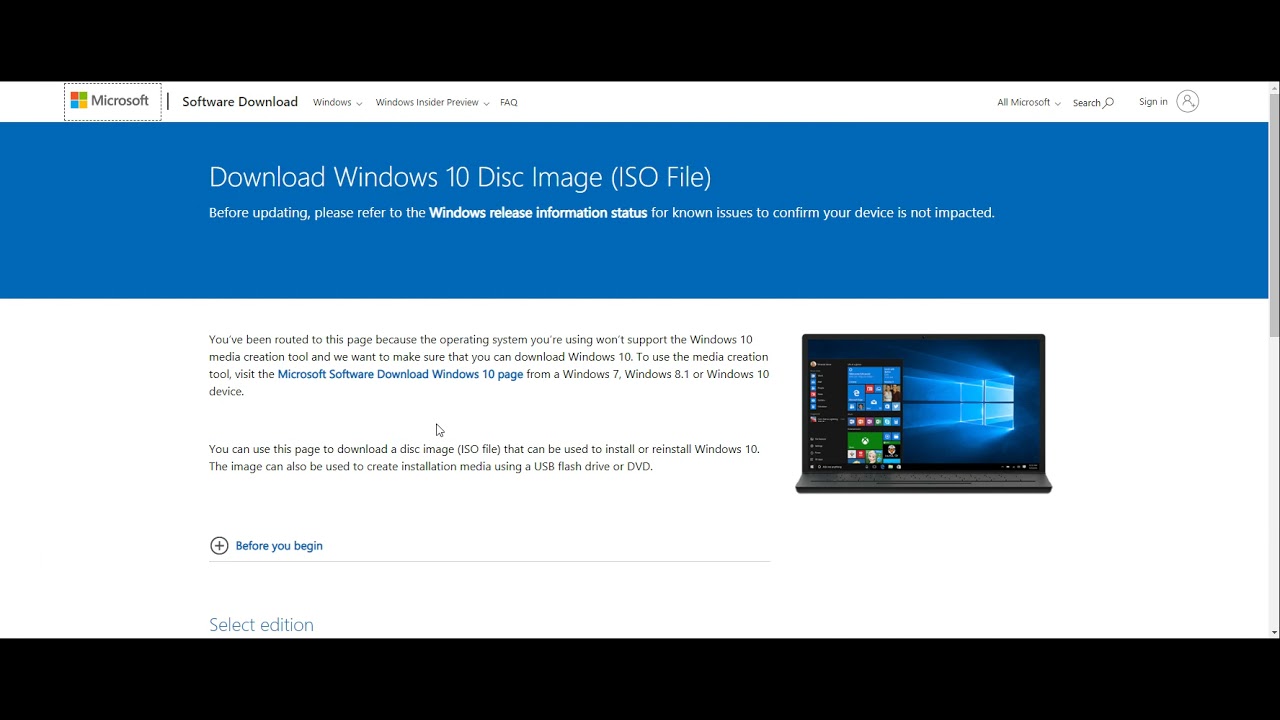Click the plus icon beside Before you begin
Screen dimensions: 1280x720
click(219, 545)
